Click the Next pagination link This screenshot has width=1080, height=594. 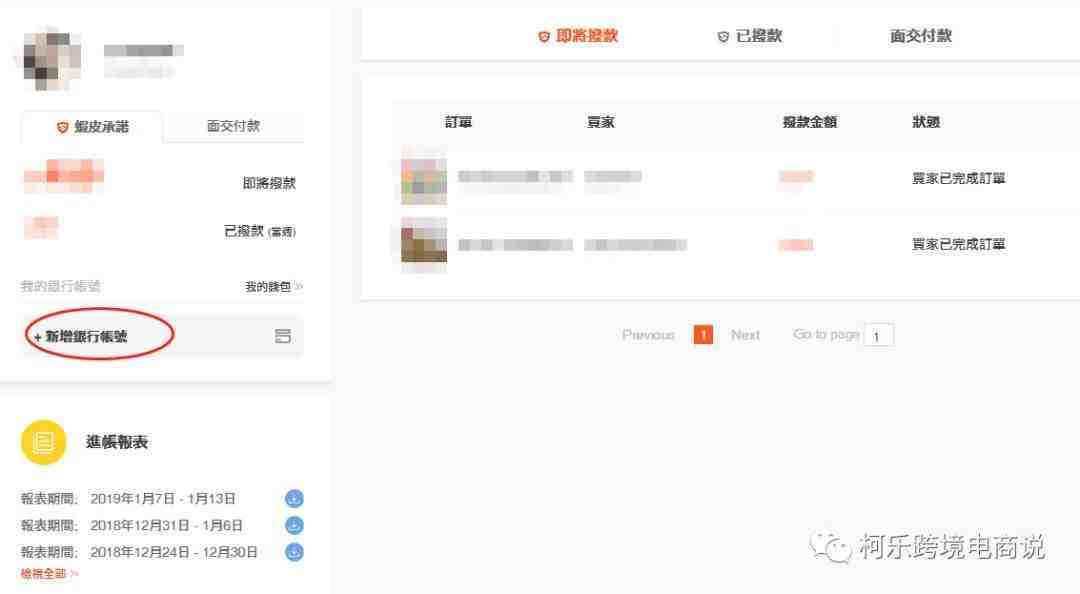745,335
